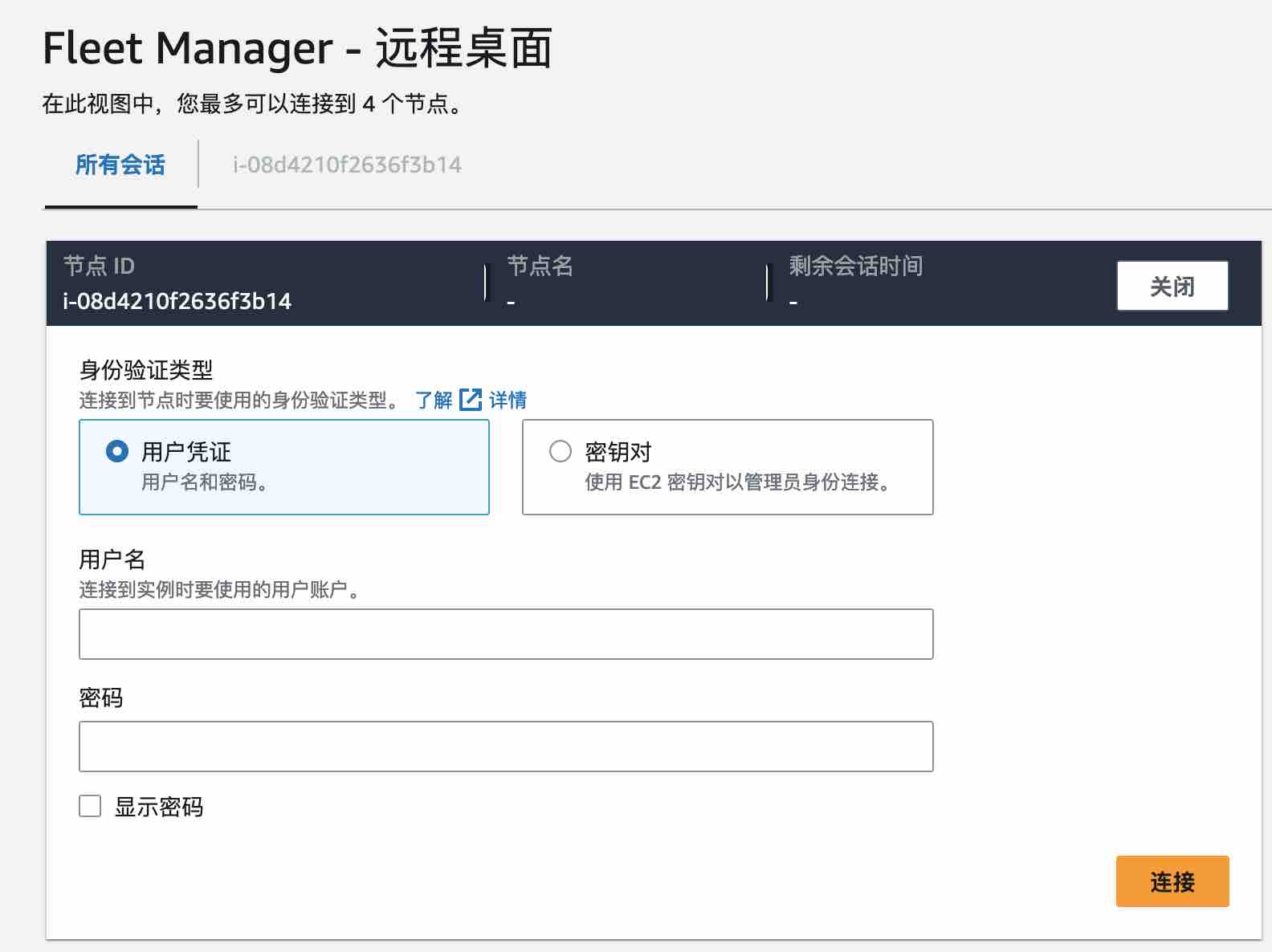Click the 节点名 column label

[540, 266]
